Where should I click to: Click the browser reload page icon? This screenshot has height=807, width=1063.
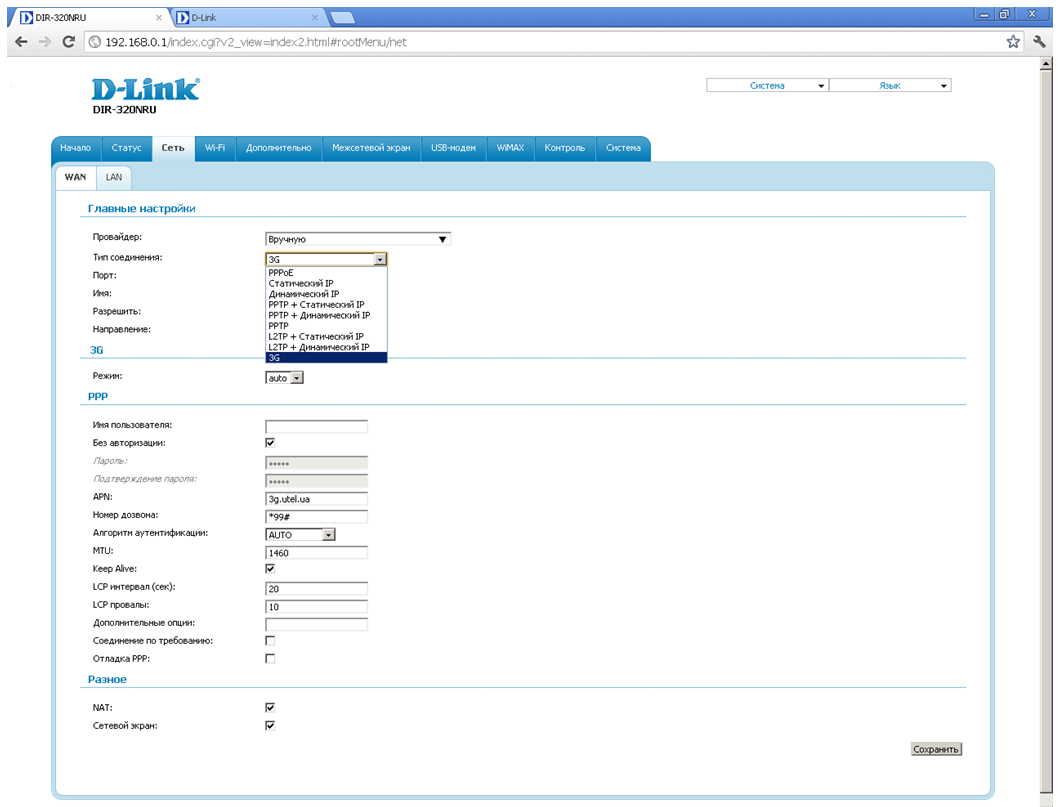tap(68, 42)
